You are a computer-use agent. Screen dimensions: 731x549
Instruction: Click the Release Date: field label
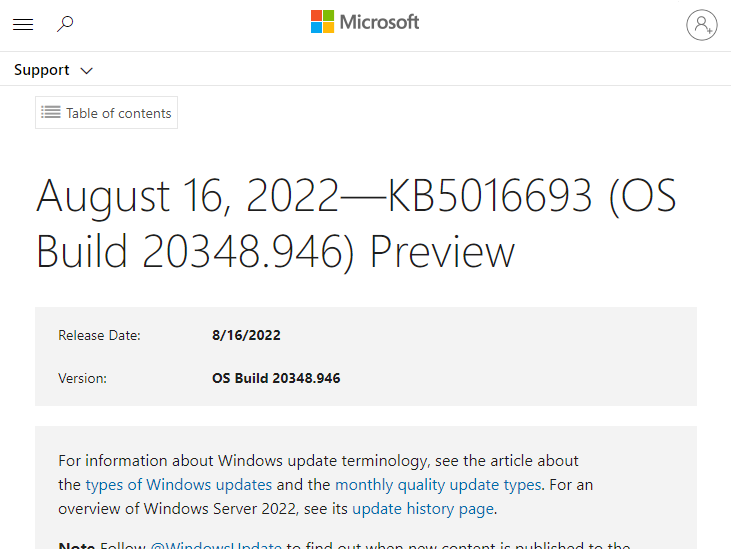click(99, 336)
